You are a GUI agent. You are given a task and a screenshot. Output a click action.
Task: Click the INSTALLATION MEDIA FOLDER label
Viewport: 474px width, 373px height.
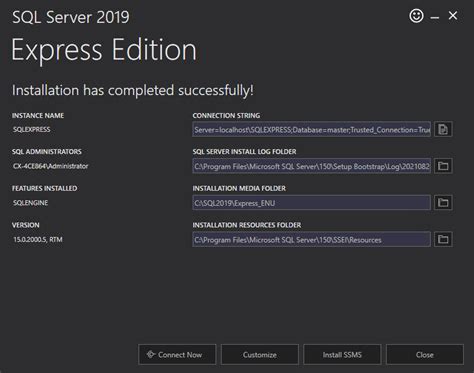click(239, 188)
